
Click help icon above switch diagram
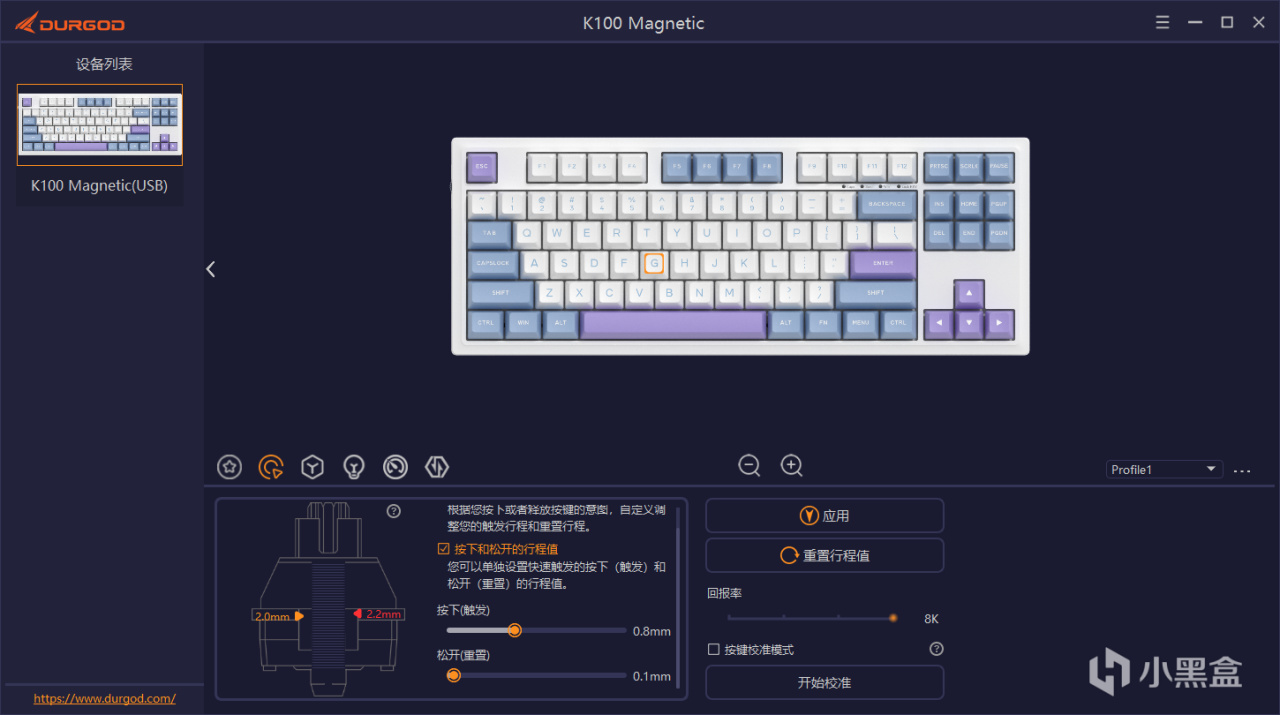(x=394, y=511)
